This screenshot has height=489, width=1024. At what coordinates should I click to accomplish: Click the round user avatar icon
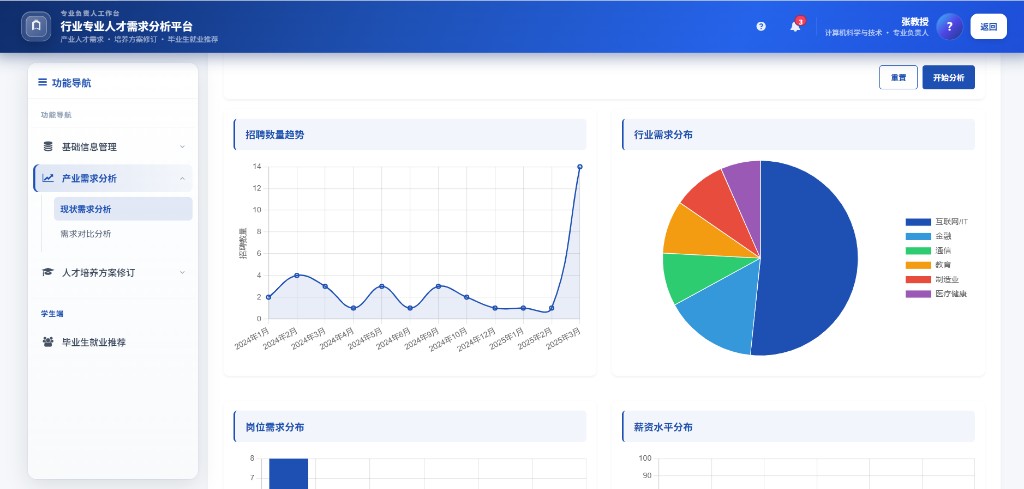950,27
